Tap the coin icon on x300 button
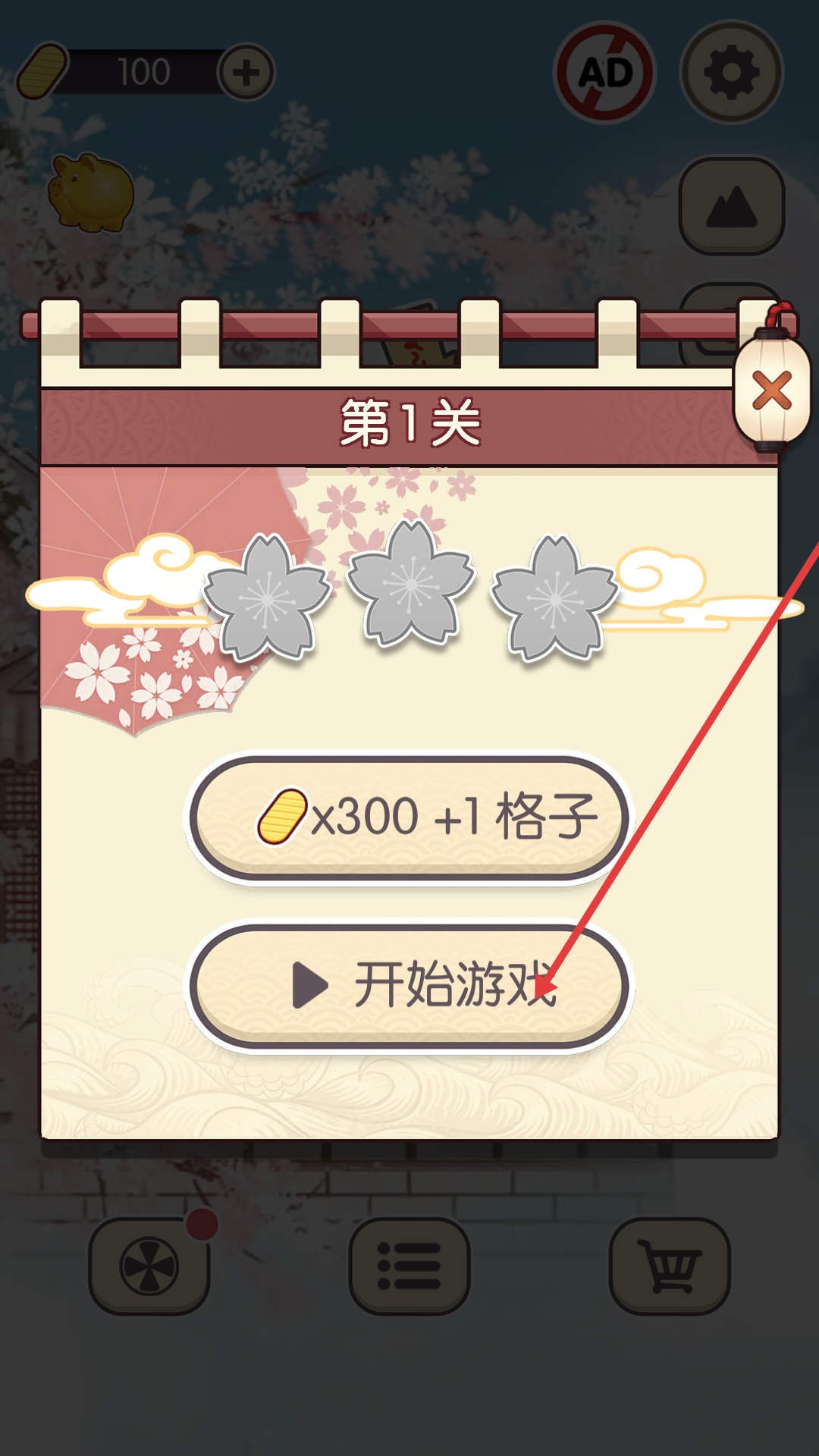This screenshot has height=1456, width=819. (x=282, y=817)
